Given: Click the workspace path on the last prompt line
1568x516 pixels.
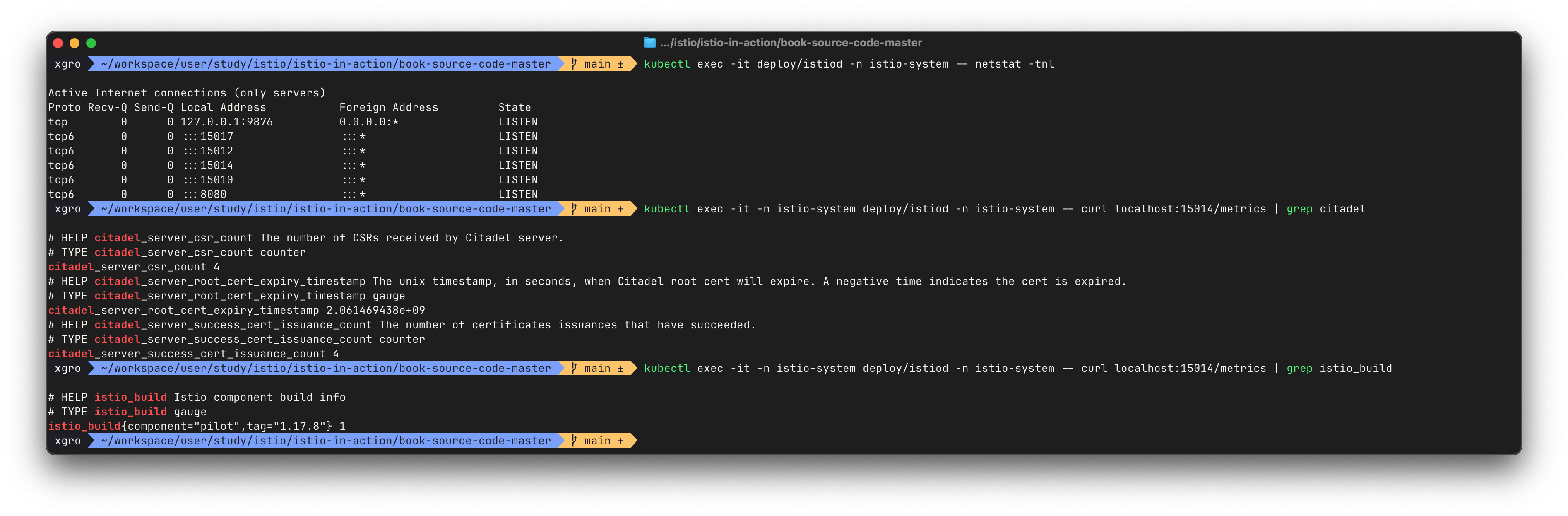Looking at the screenshot, I should 326,441.
